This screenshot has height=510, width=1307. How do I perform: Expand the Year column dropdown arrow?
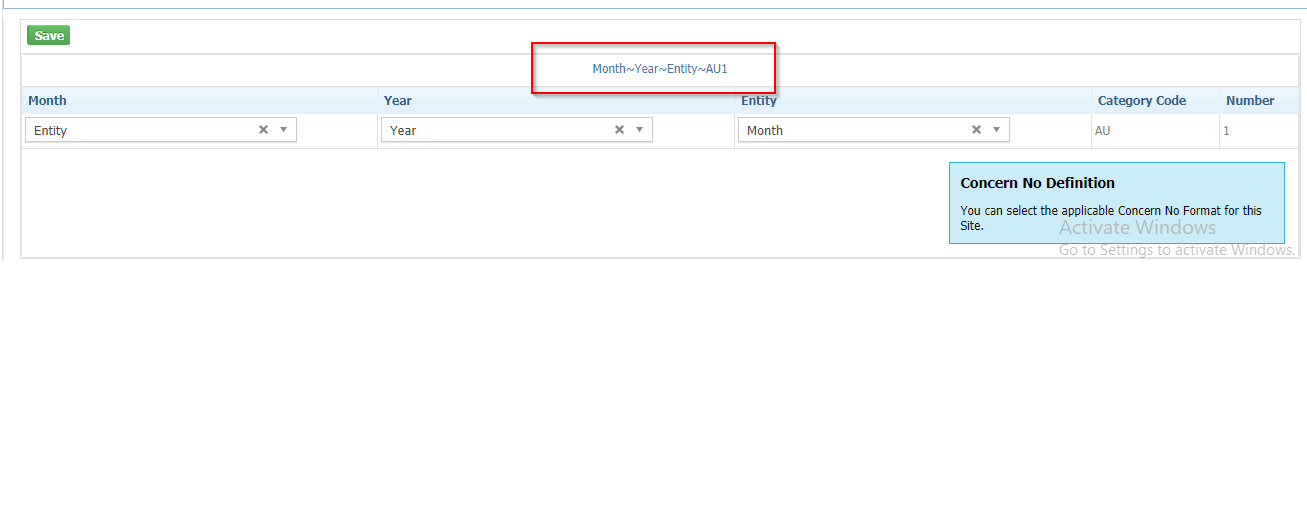[x=639, y=130]
